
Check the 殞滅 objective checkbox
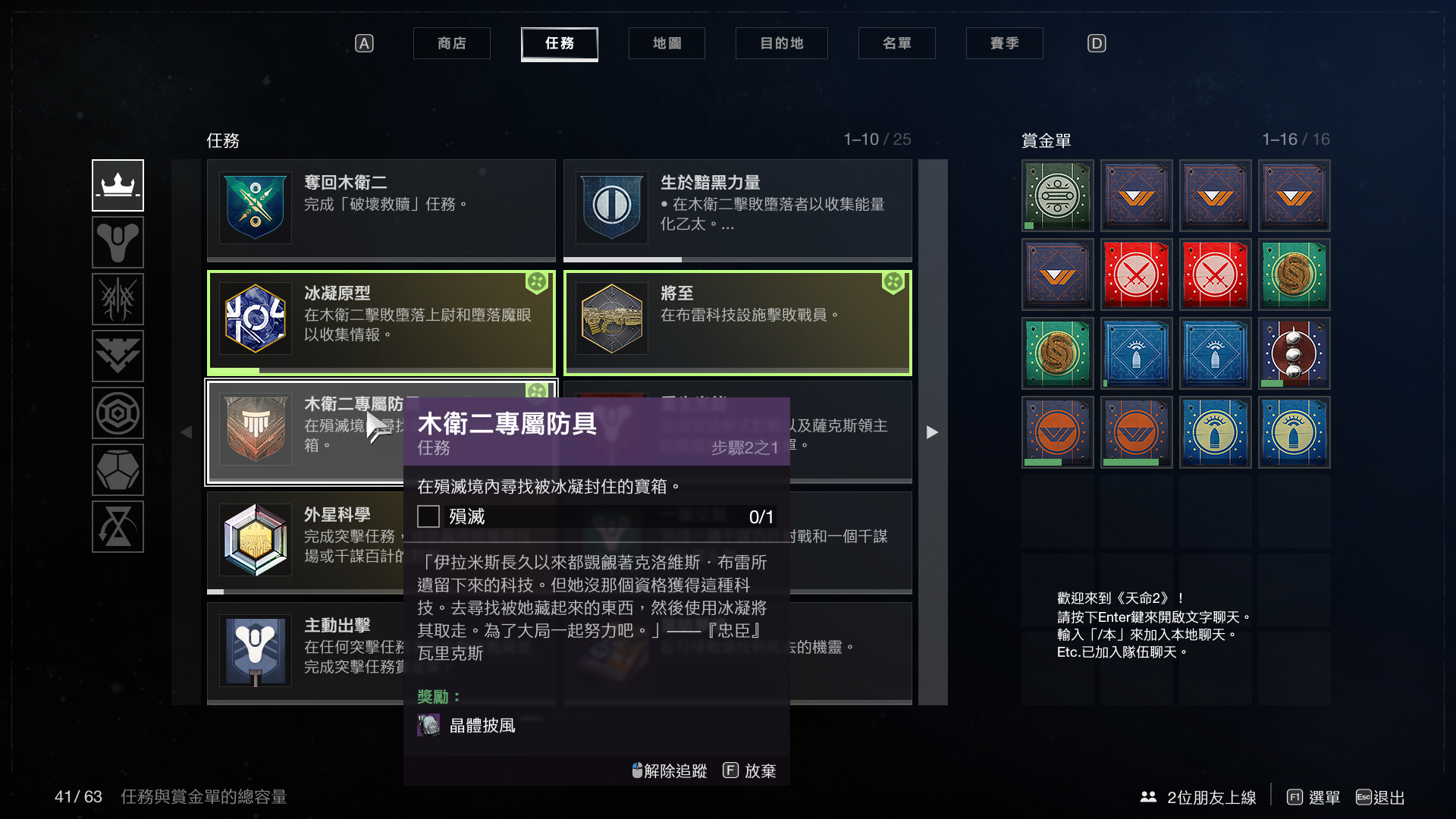click(428, 516)
